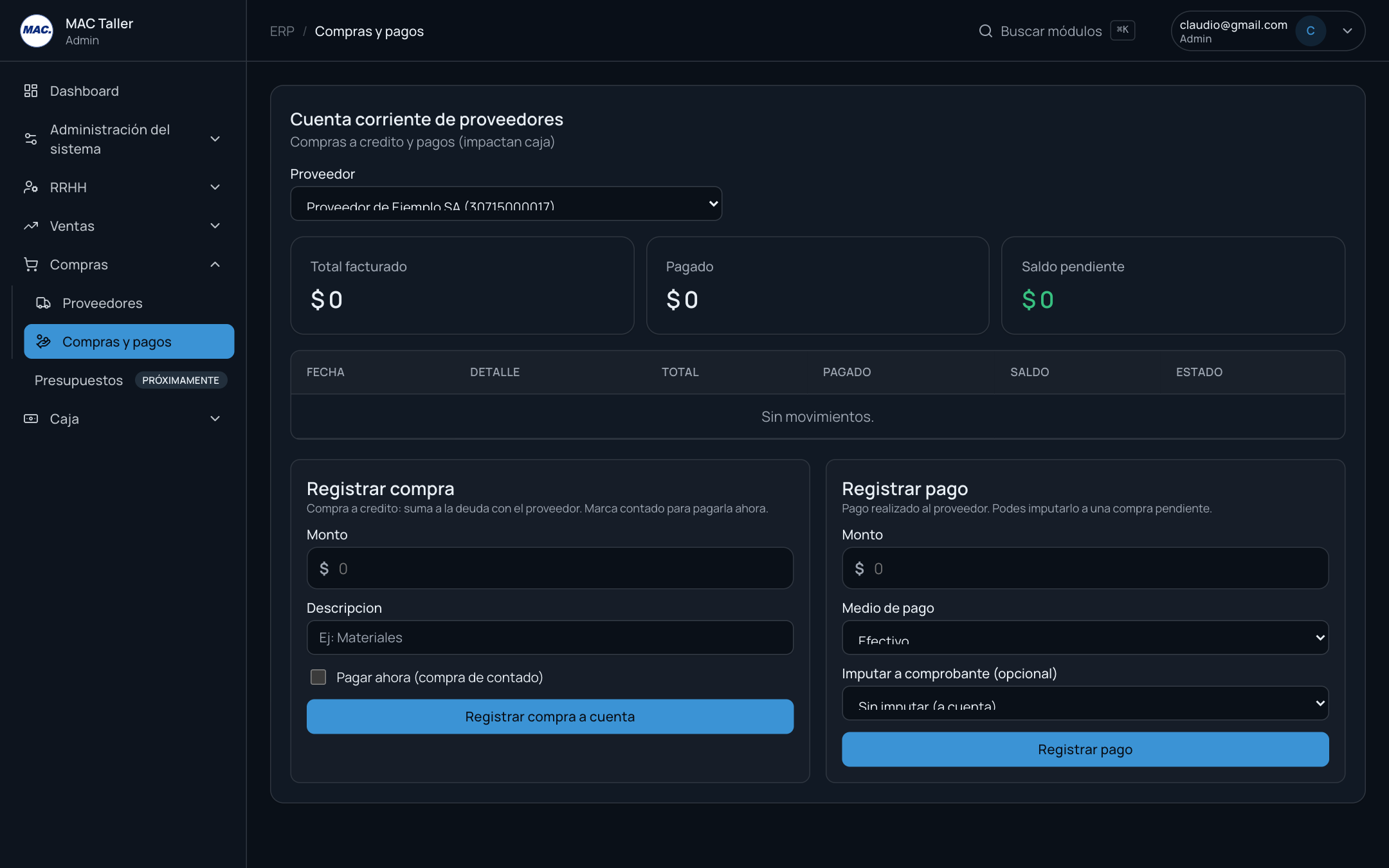Click the ⌘K shortcut badge

(x=1123, y=30)
